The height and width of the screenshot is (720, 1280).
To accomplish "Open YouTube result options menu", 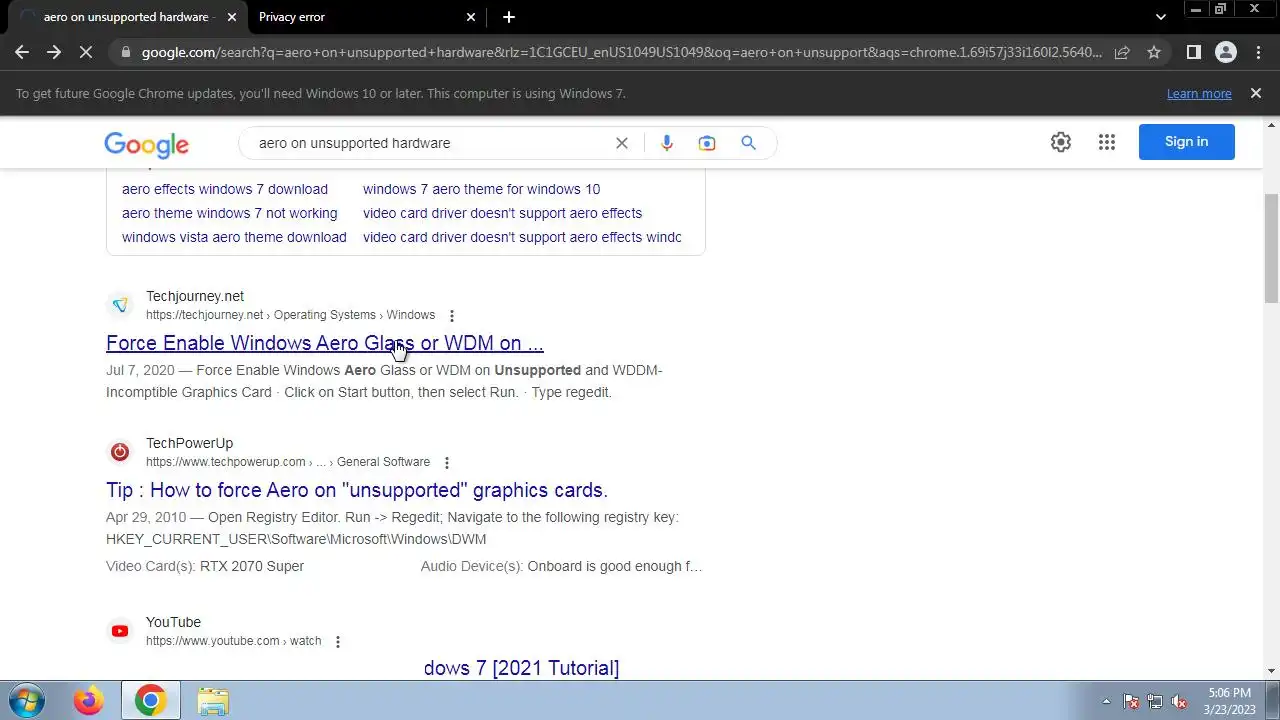I will pyautogui.click(x=338, y=642).
